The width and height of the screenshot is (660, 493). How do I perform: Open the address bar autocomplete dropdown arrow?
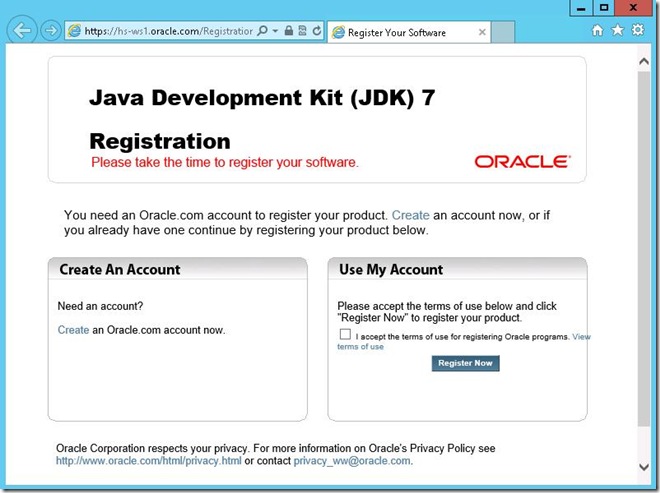coord(275,31)
